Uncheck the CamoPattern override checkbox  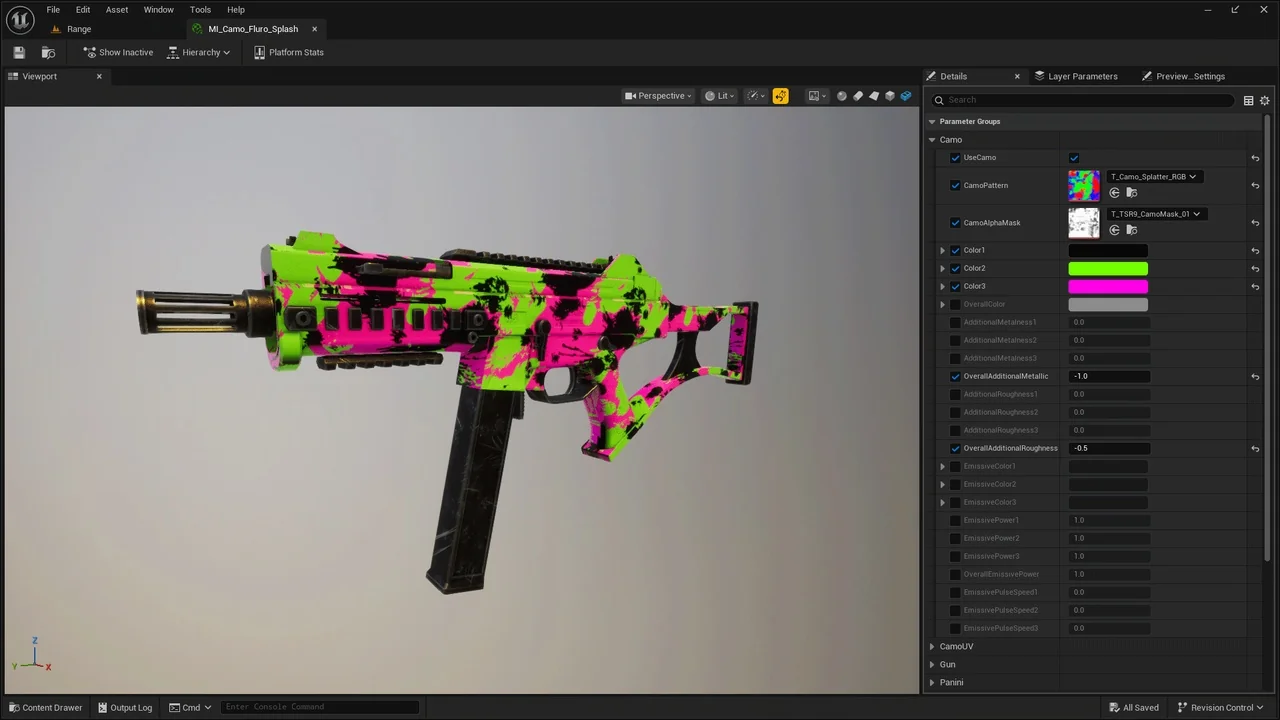pyautogui.click(x=955, y=186)
